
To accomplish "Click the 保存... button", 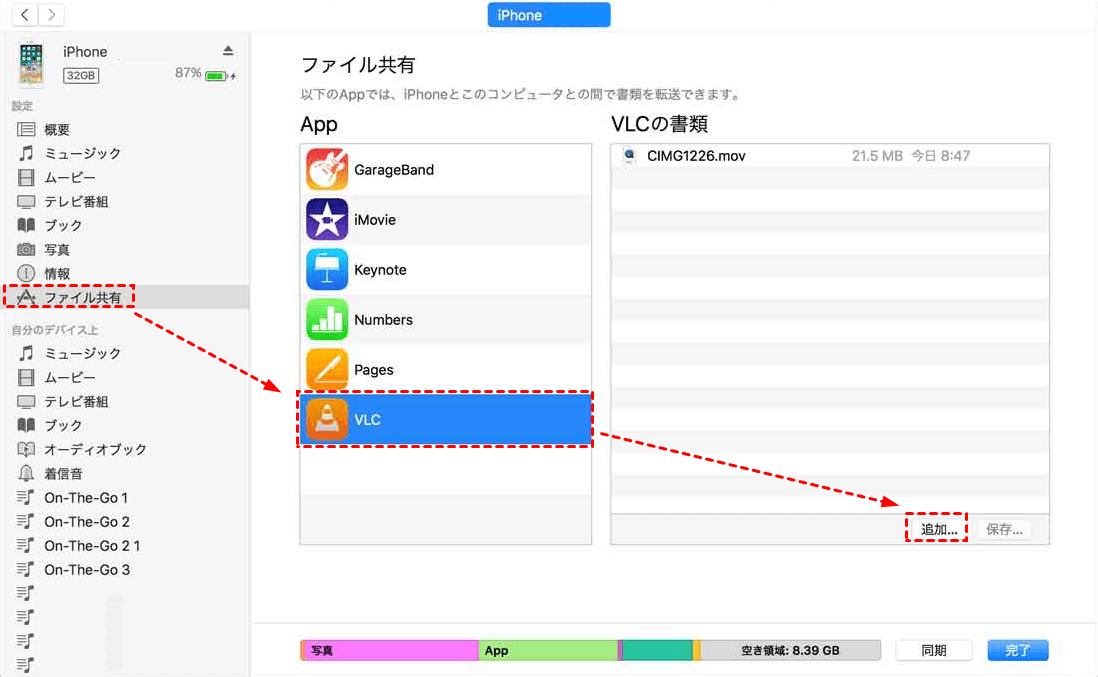I will 1004,529.
